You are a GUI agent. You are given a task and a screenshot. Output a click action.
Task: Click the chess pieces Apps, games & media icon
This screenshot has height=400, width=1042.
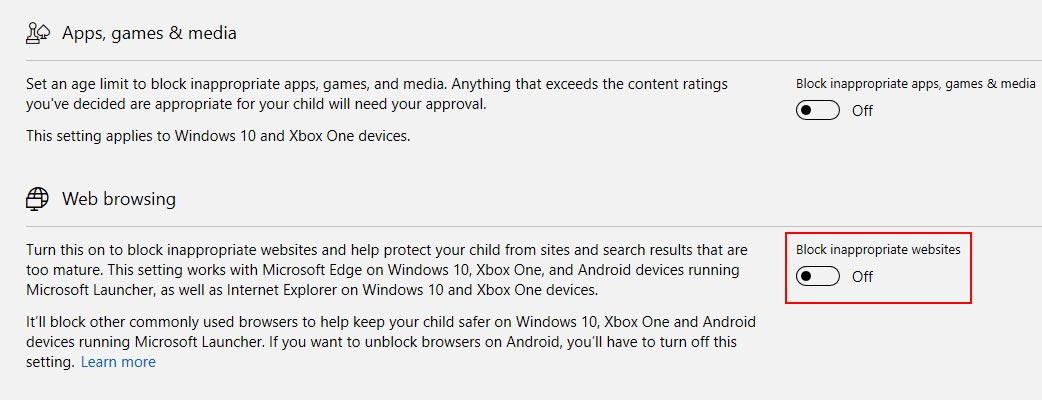[38, 33]
